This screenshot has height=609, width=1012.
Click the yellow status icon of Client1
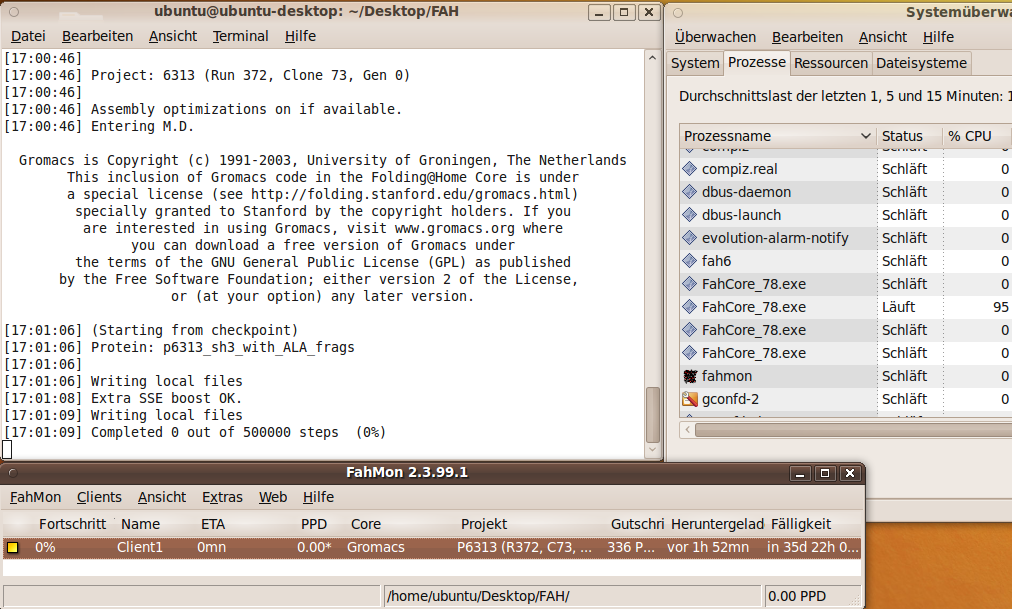(x=12, y=548)
